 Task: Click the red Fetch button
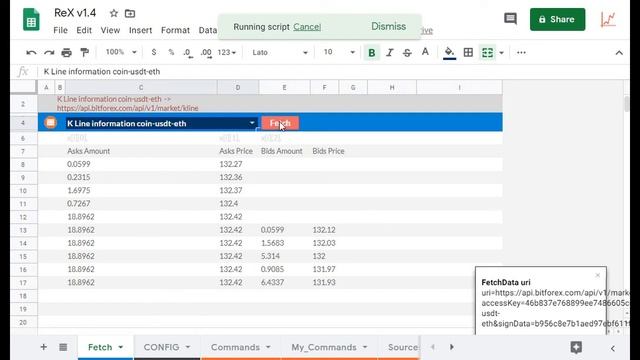tap(280, 123)
